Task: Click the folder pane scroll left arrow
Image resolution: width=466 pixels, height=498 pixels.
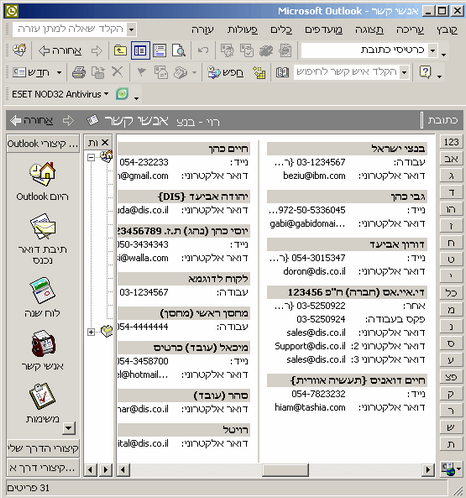Action: point(90,470)
